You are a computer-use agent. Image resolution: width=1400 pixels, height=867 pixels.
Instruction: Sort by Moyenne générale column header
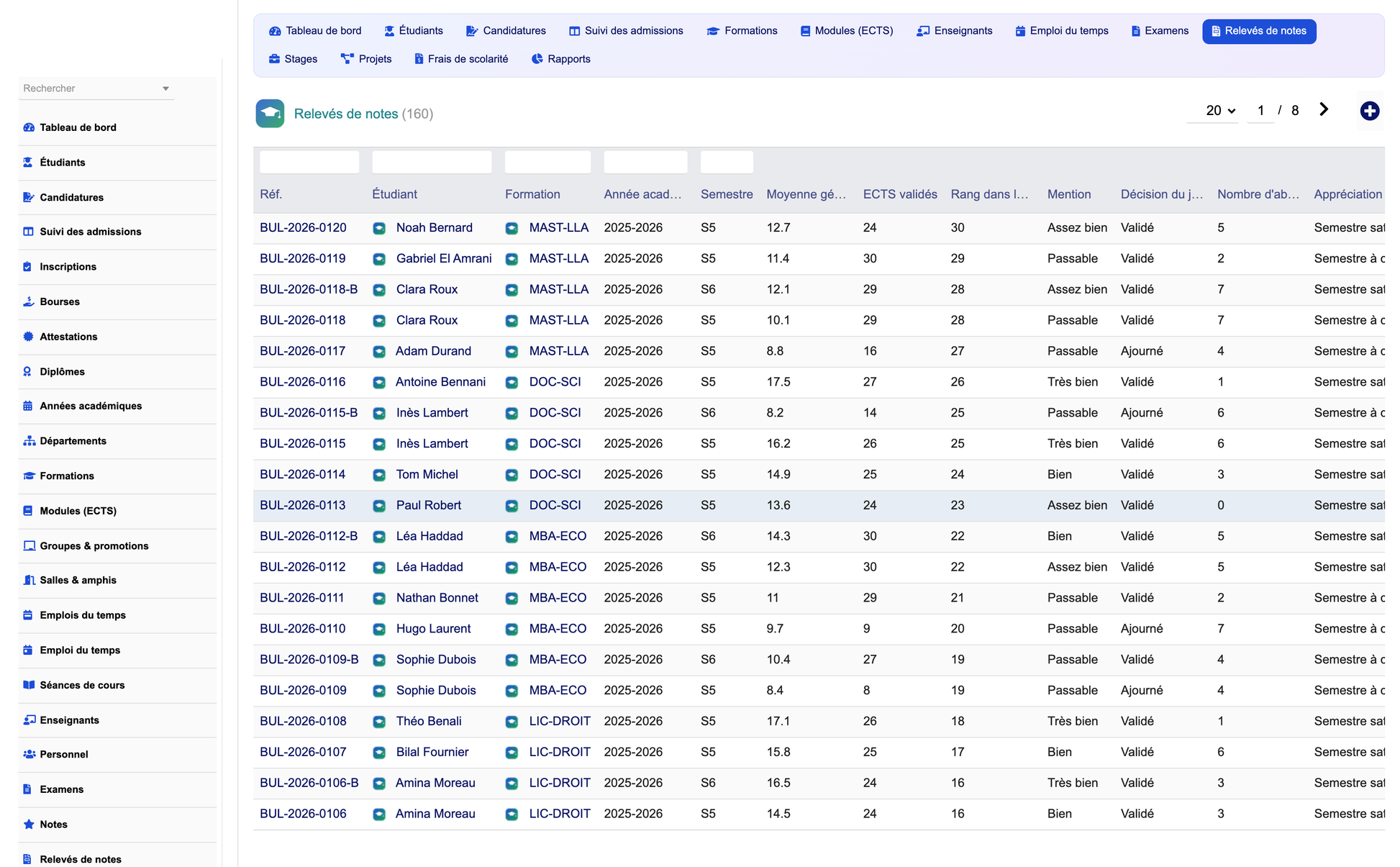coord(806,194)
